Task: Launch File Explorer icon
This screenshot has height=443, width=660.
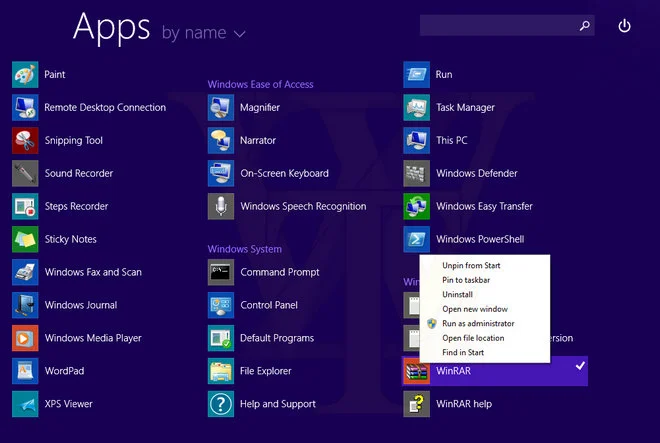Action: click(221, 371)
